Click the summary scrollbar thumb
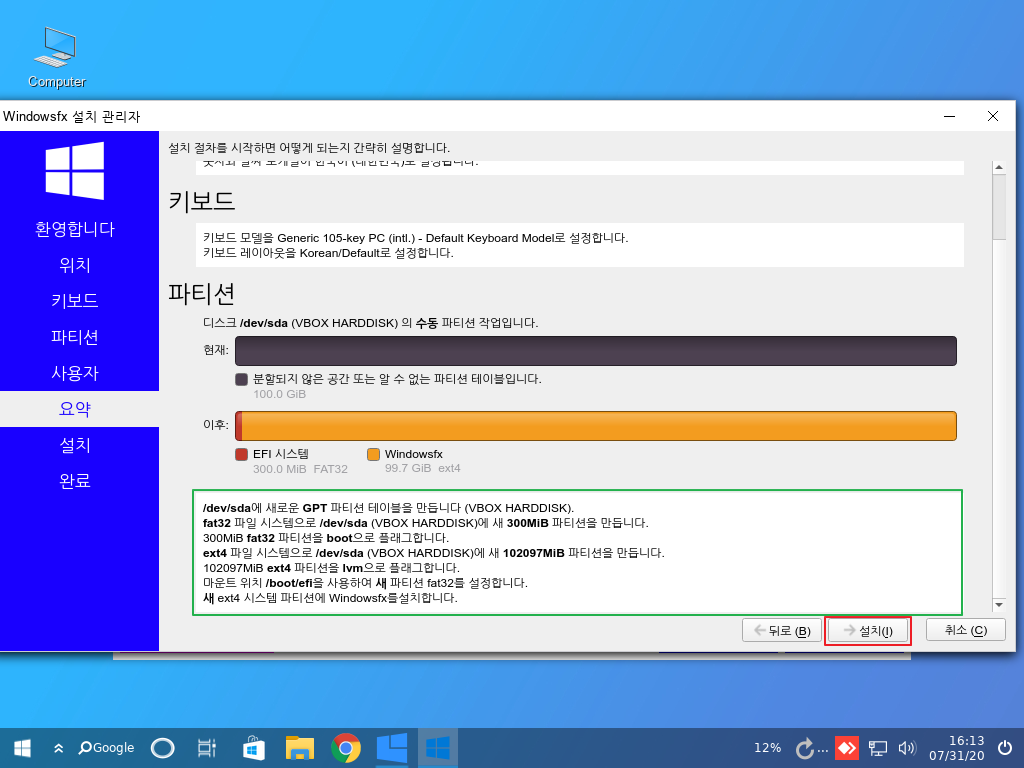Image resolution: width=1024 pixels, height=768 pixels. tap(999, 207)
